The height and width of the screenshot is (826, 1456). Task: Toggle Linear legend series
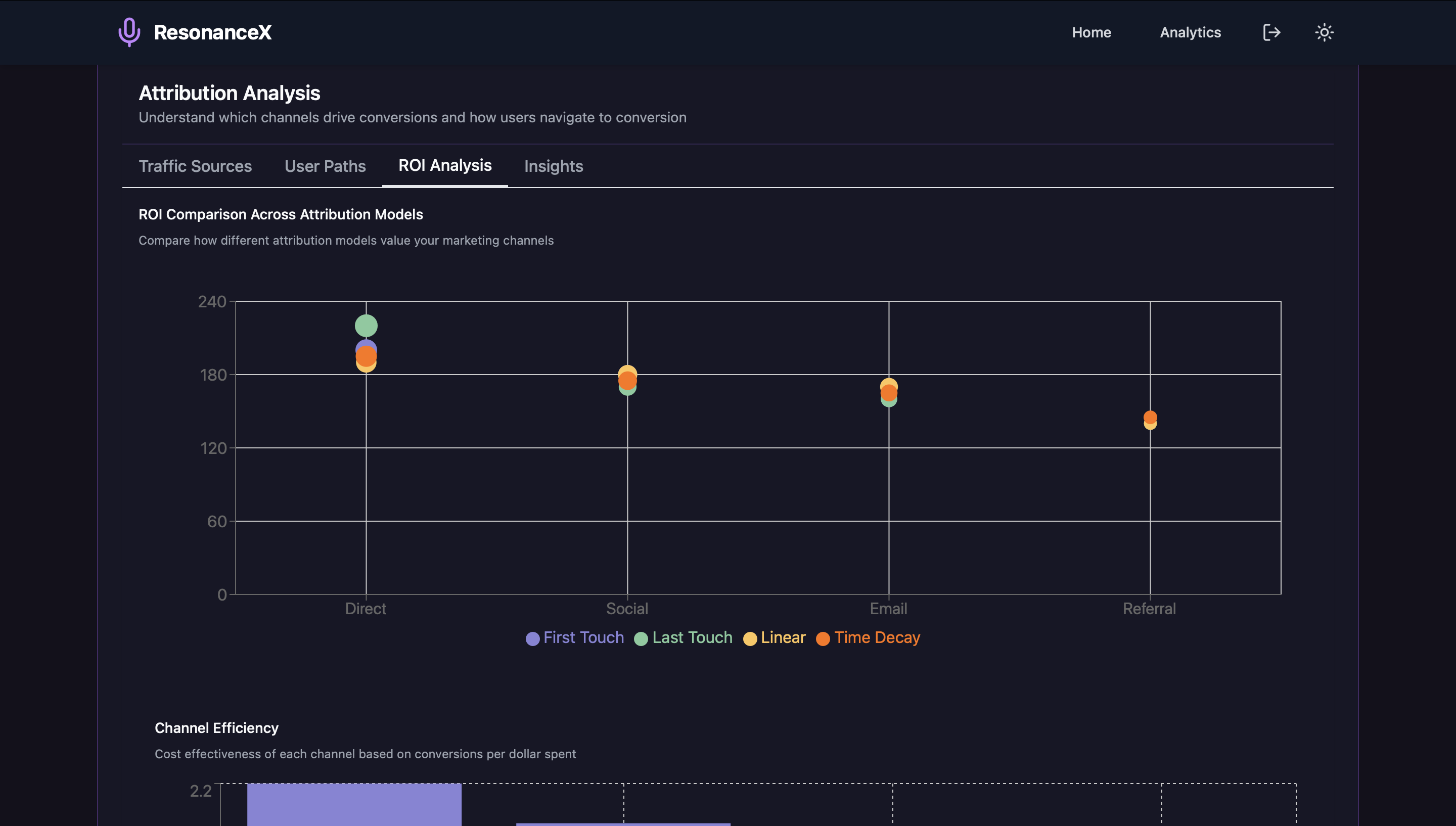coord(774,637)
